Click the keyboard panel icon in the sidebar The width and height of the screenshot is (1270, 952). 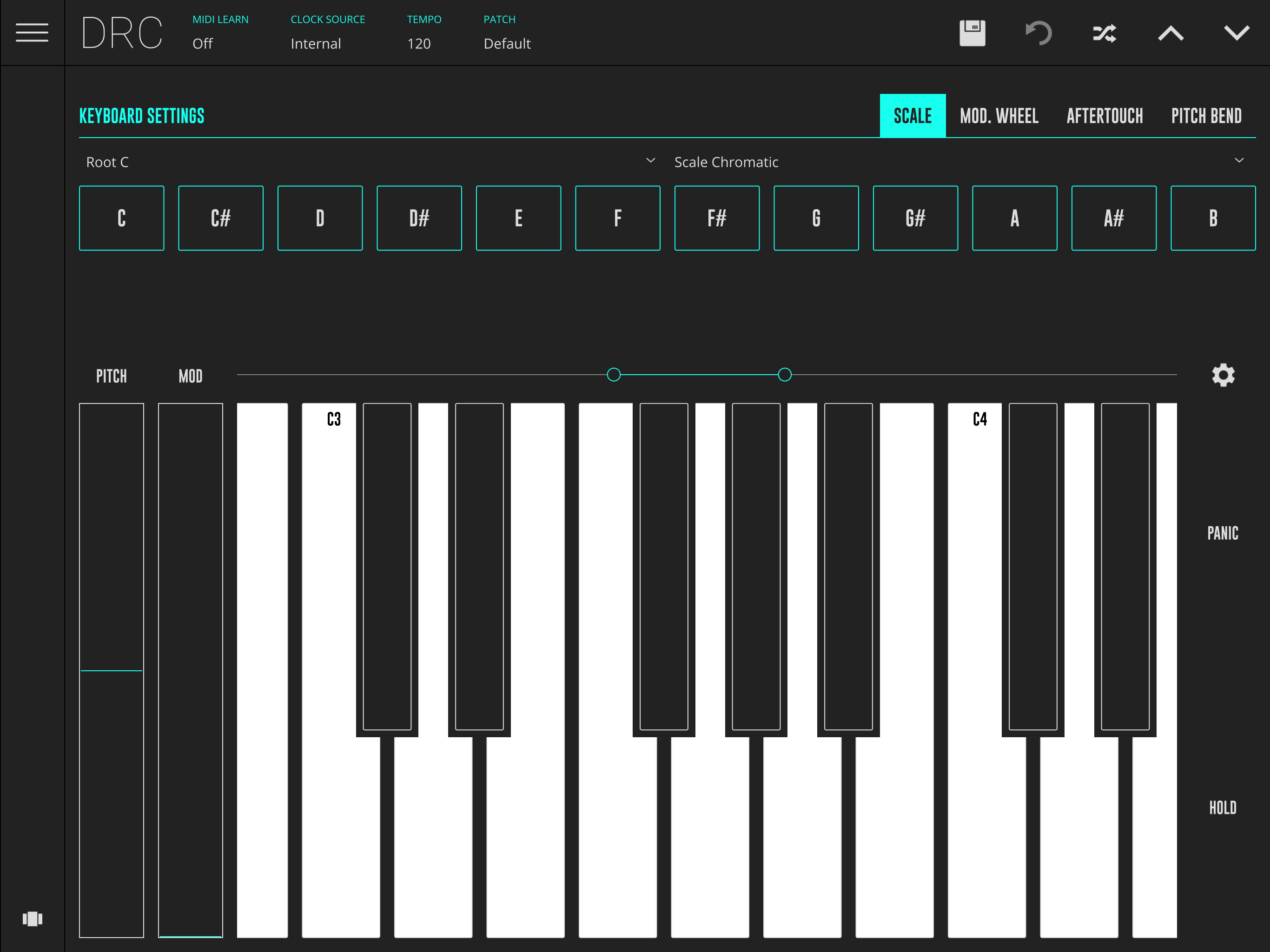[x=32, y=919]
